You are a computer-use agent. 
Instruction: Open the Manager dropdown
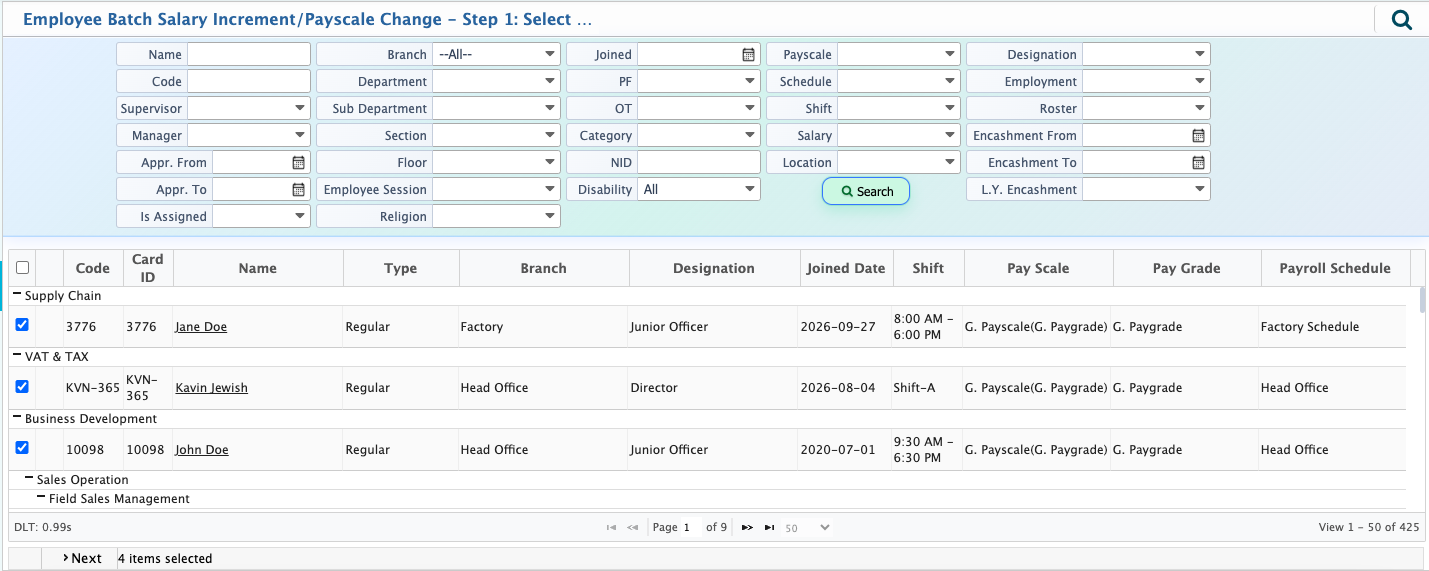[x=249, y=136]
